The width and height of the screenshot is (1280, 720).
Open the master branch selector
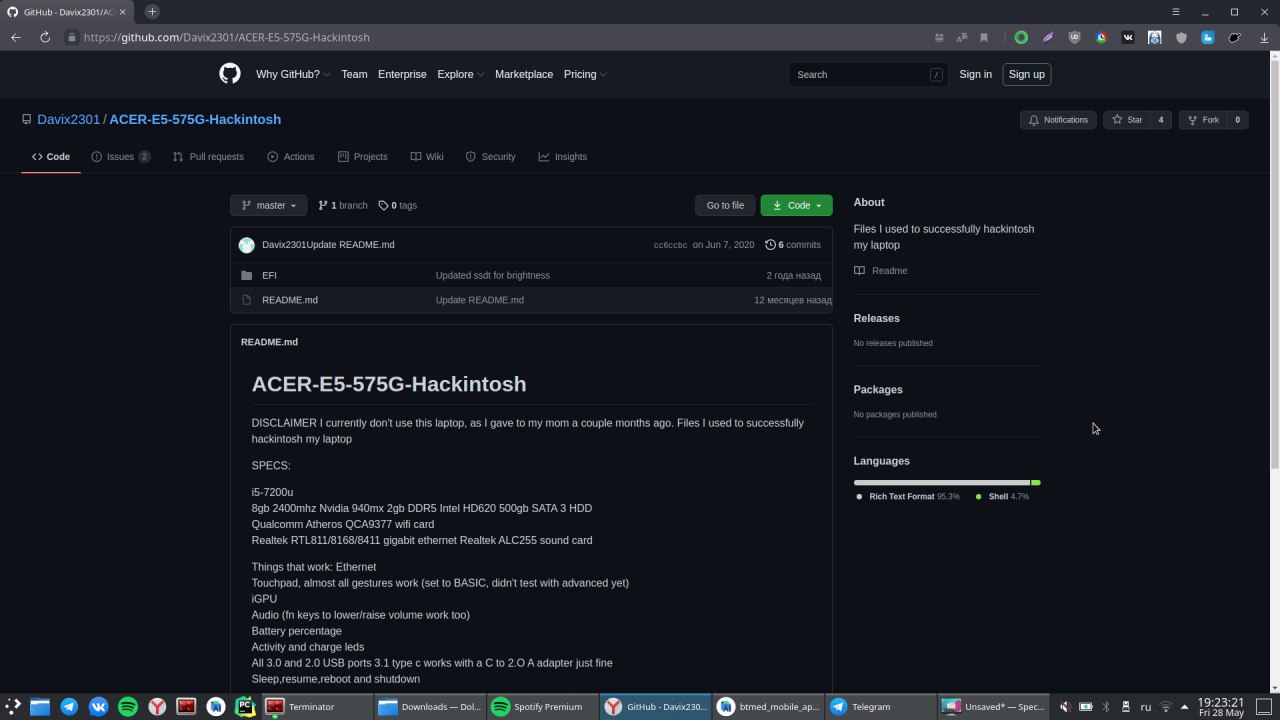pos(268,205)
